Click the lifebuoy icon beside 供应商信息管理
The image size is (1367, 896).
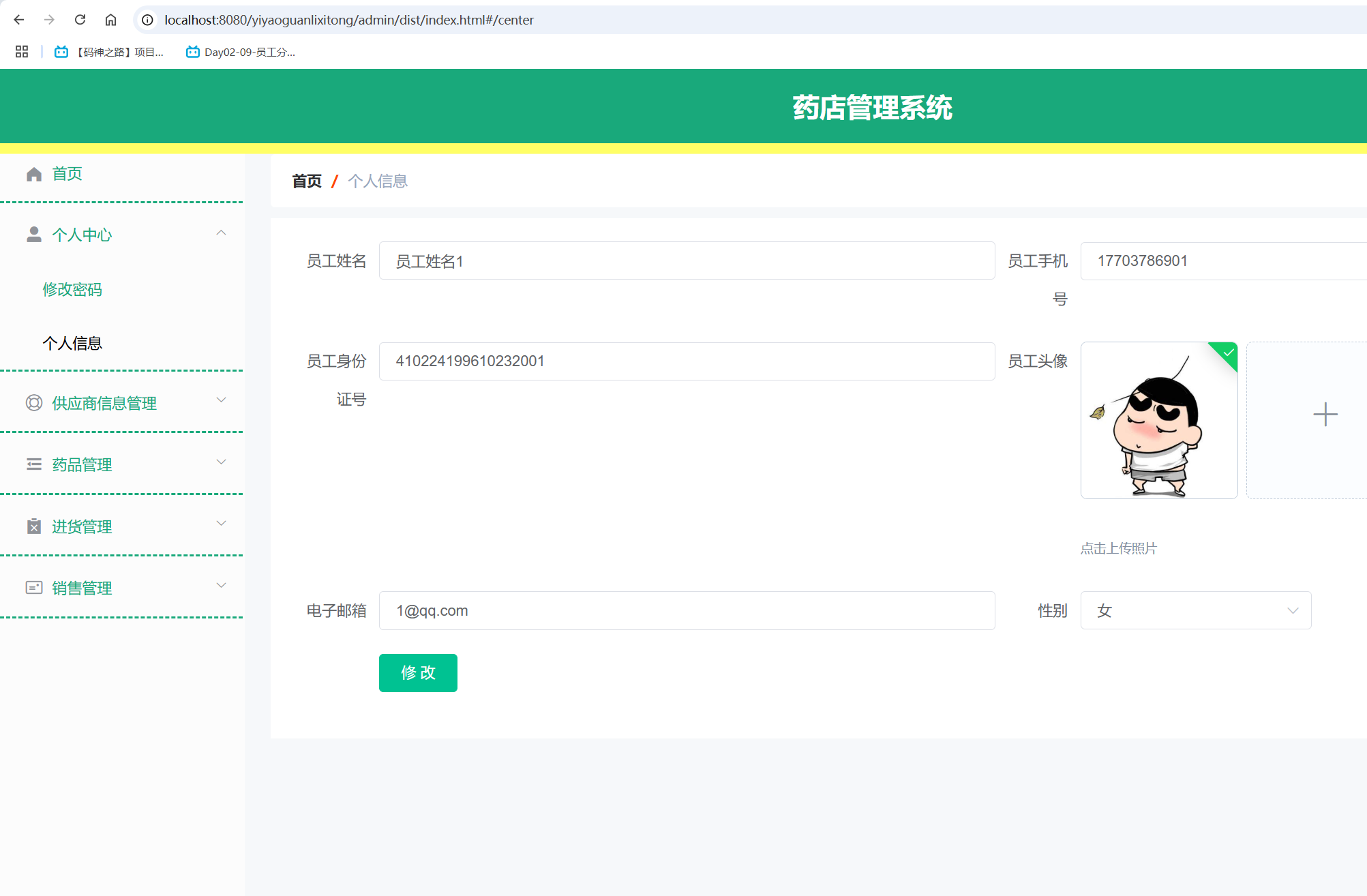pyautogui.click(x=34, y=403)
